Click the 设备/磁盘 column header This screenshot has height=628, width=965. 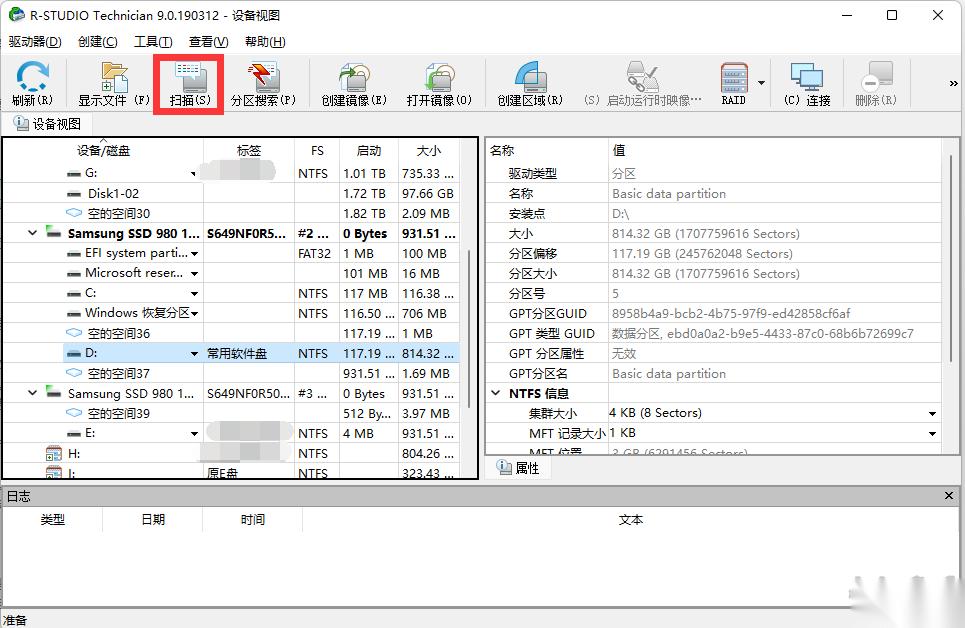coord(103,150)
